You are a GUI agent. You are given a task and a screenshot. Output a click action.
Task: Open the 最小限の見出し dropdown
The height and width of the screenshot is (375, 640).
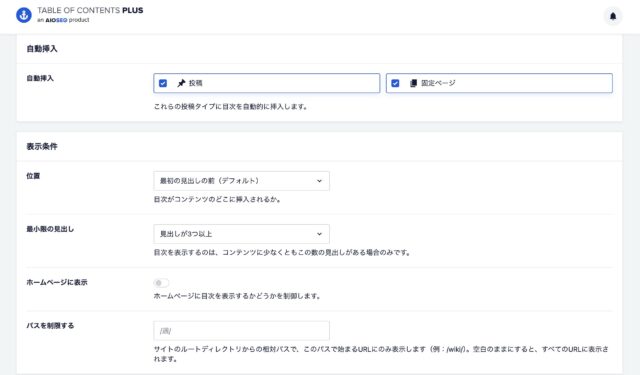point(242,234)
